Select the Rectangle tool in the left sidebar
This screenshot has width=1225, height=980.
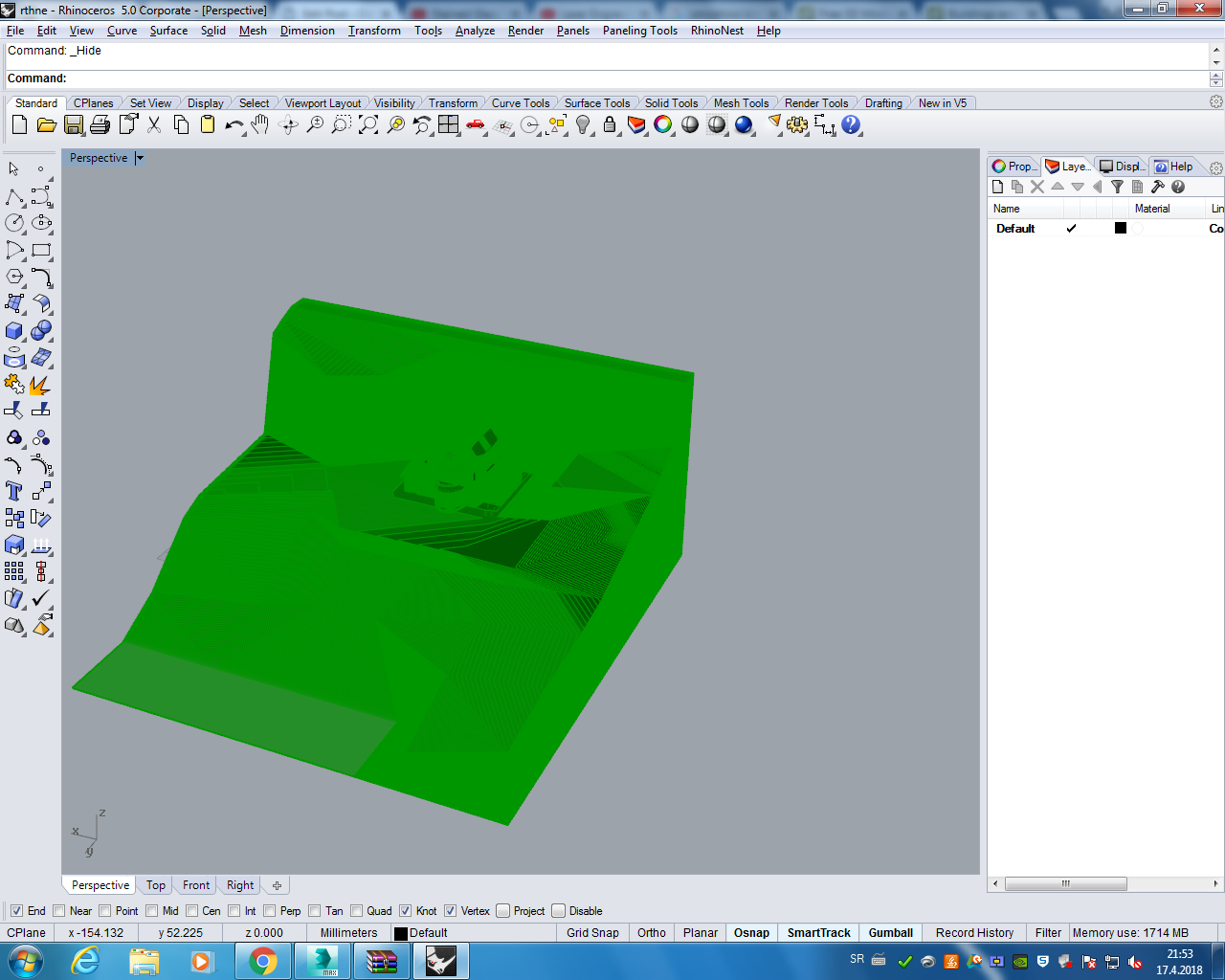41,250
